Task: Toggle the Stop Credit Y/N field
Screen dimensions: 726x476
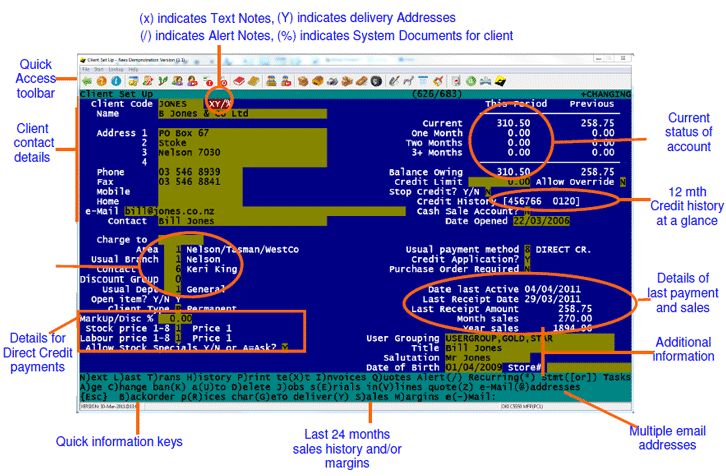Action: point(487,191)
